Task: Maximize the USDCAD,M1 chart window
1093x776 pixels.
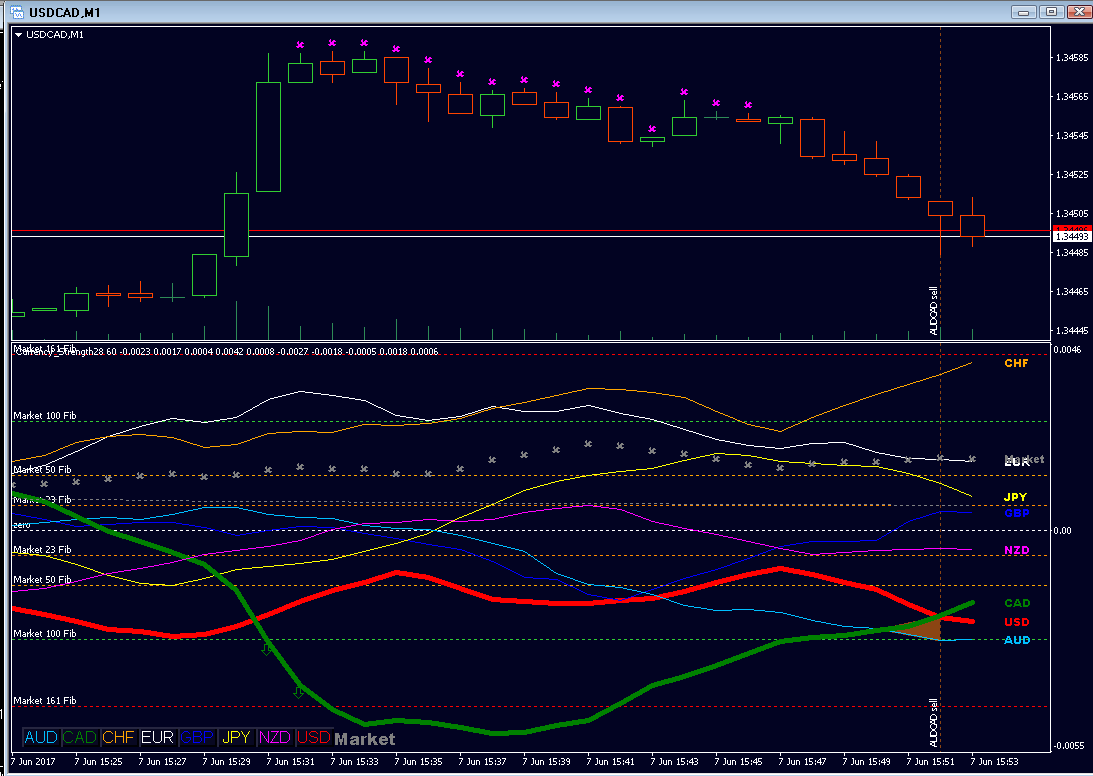Action: pyautogui.click(x=1052, y=12)
